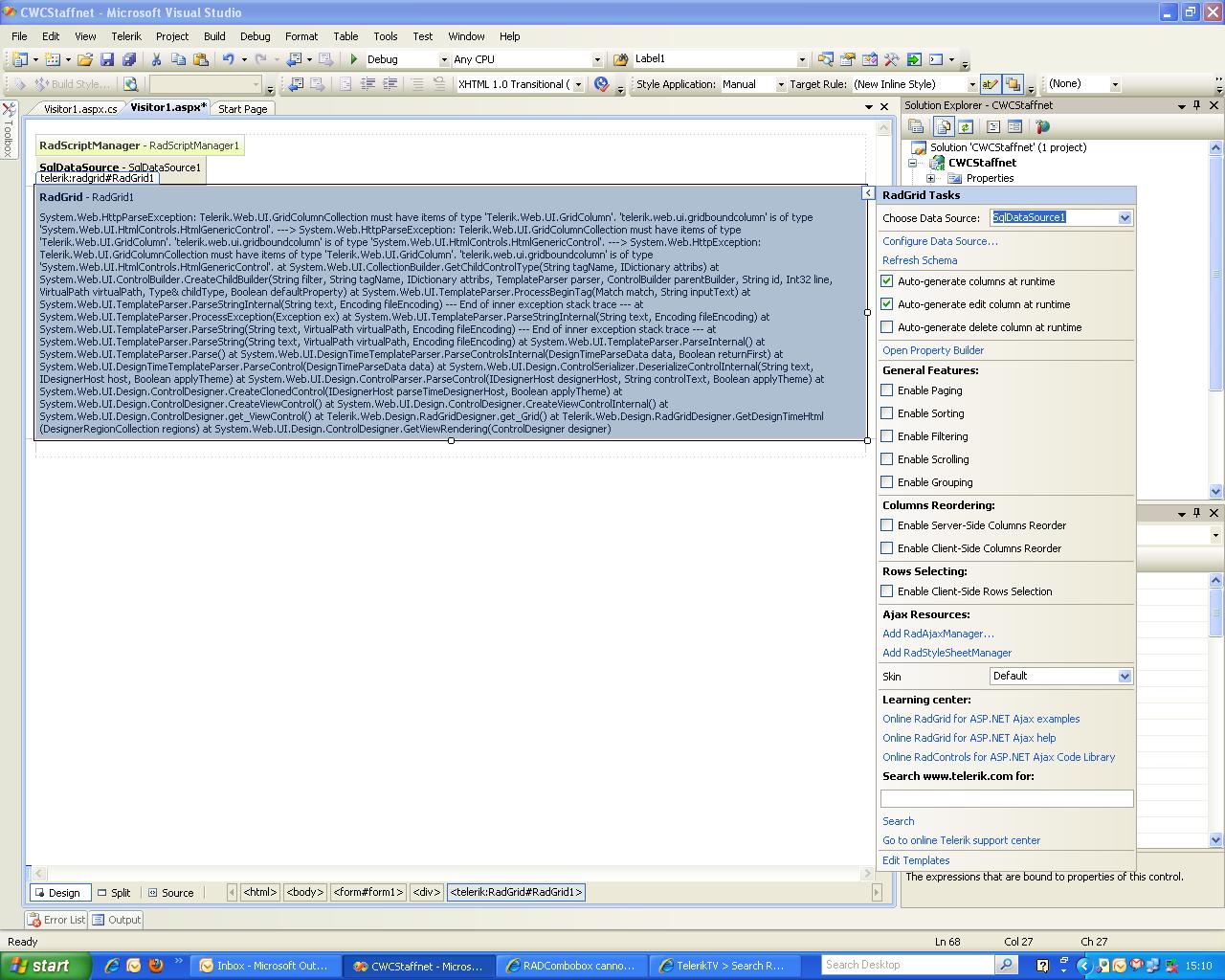
Task: Check Auto-generate delete column at runtime
Action: coord(887,327)
